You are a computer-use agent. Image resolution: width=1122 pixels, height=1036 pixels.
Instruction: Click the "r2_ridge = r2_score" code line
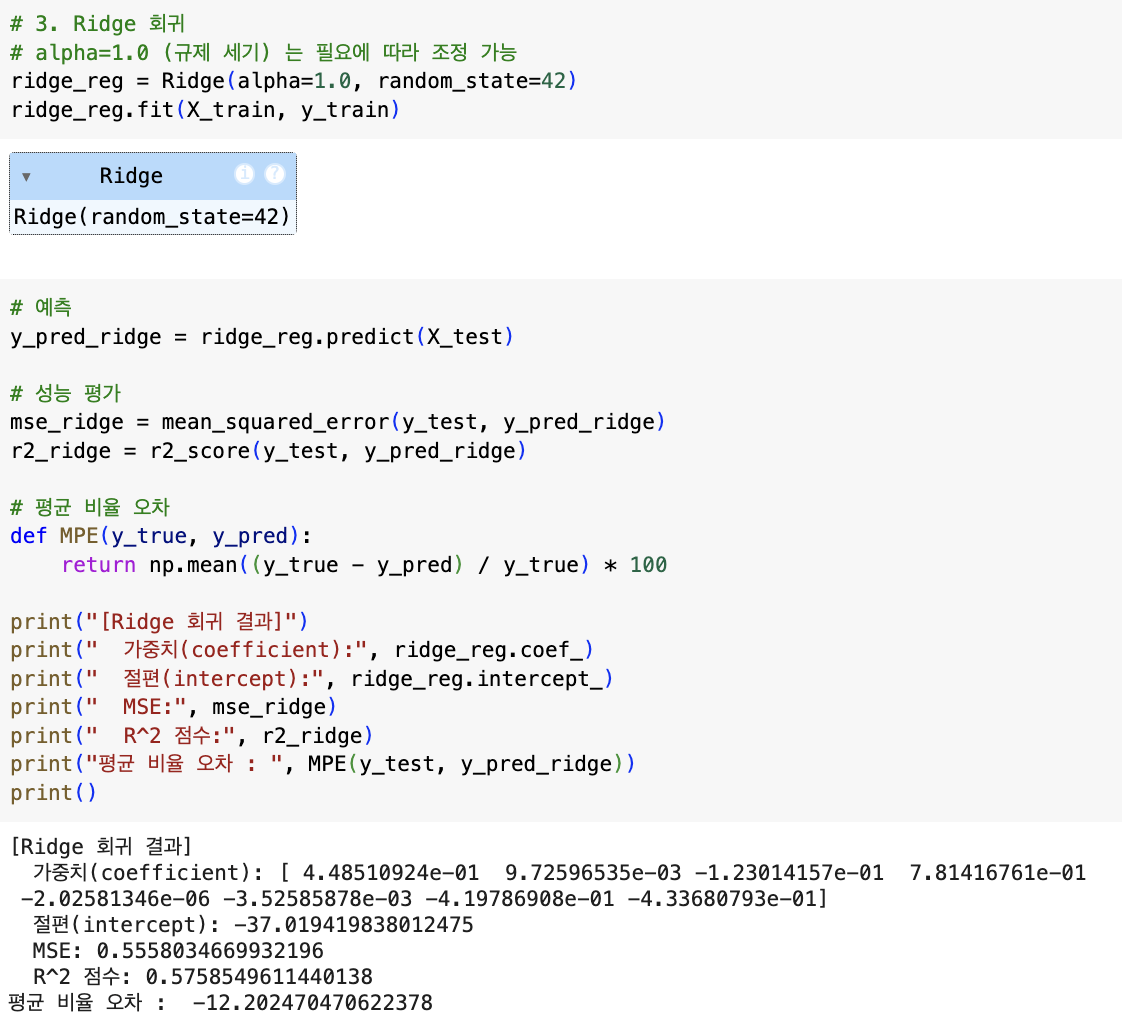[268, 451]
